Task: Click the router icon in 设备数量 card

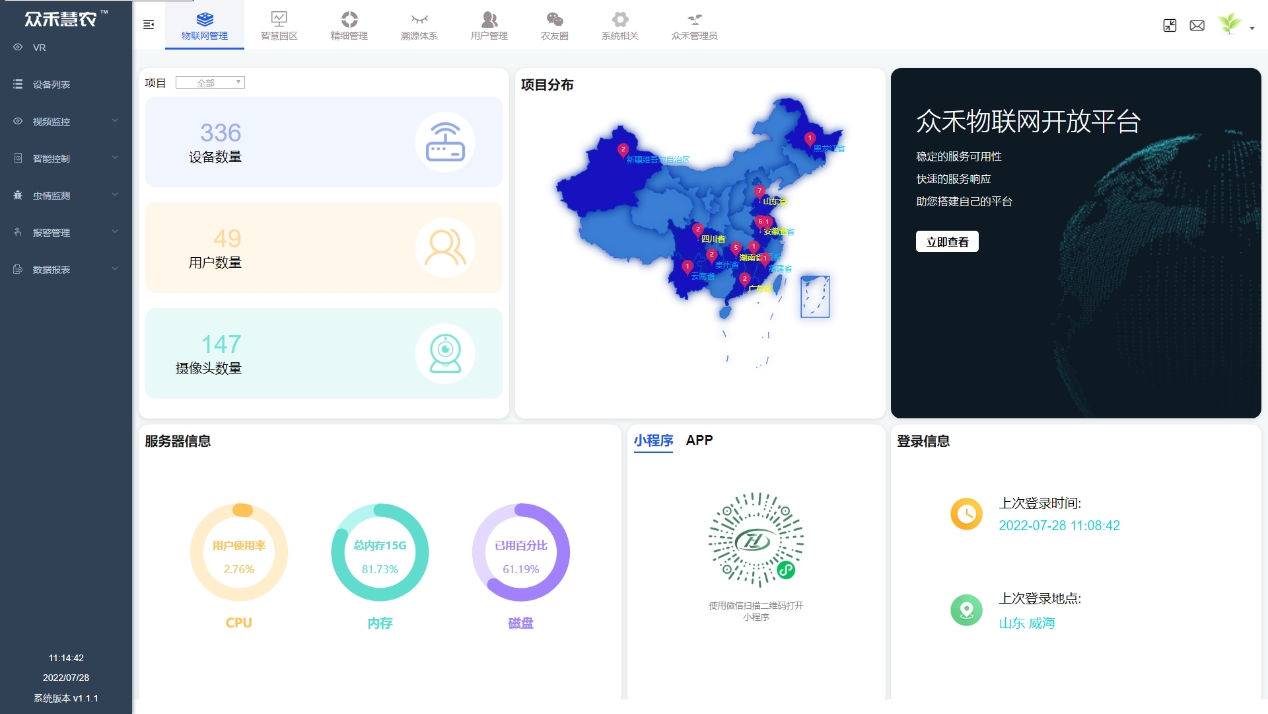Action: tap(445, 142)
